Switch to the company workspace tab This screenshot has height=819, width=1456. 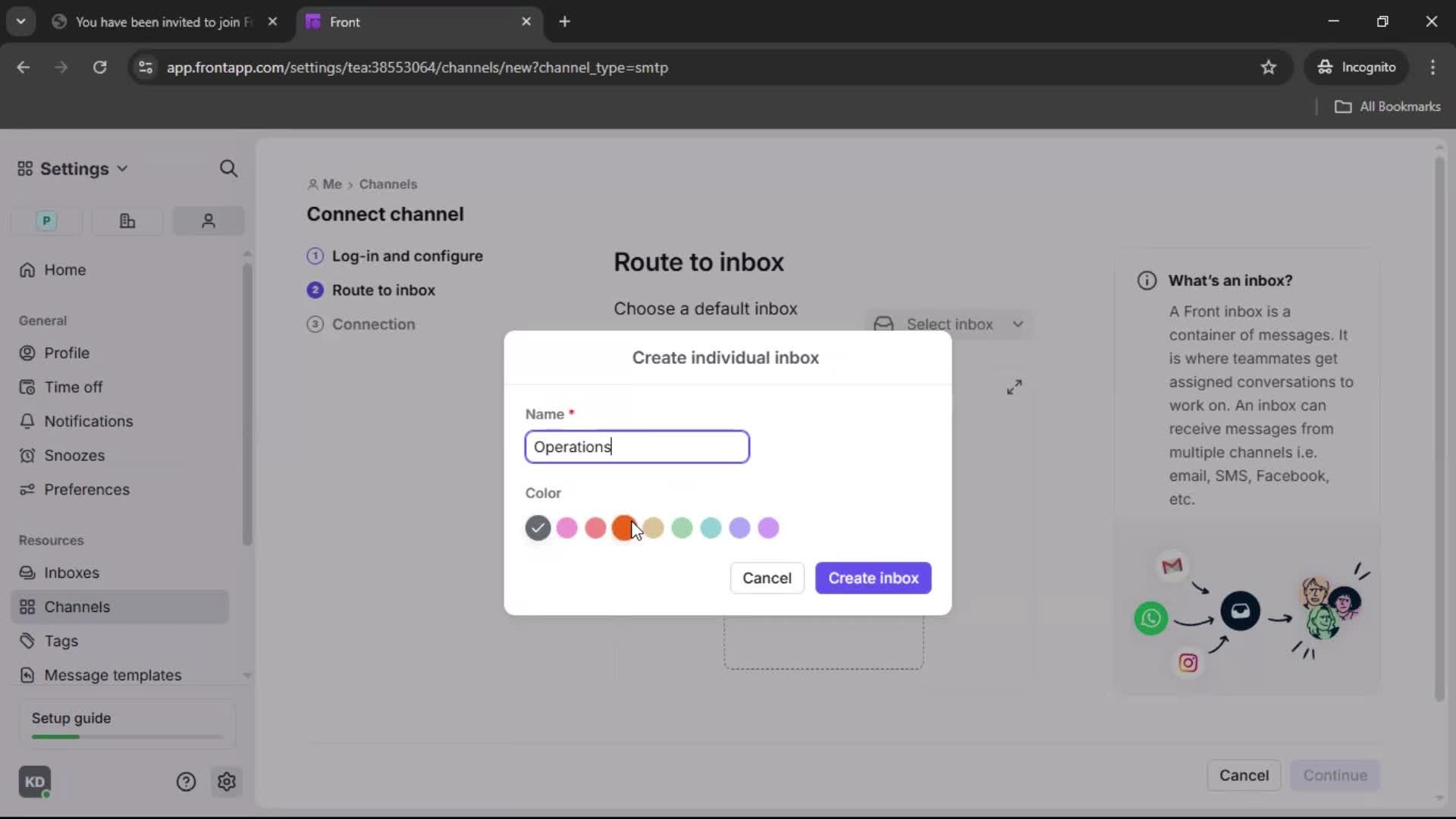click(x=127, y=221)
